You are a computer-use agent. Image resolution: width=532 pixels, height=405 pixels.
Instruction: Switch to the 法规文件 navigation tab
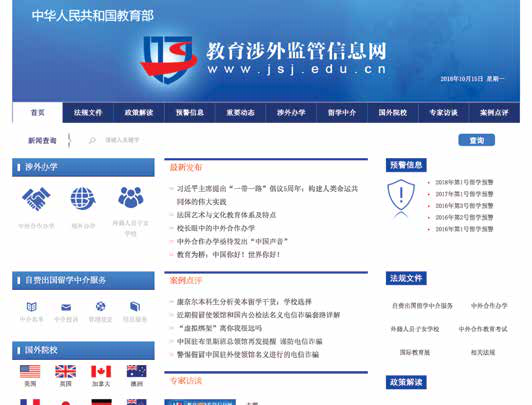point(88,113)
